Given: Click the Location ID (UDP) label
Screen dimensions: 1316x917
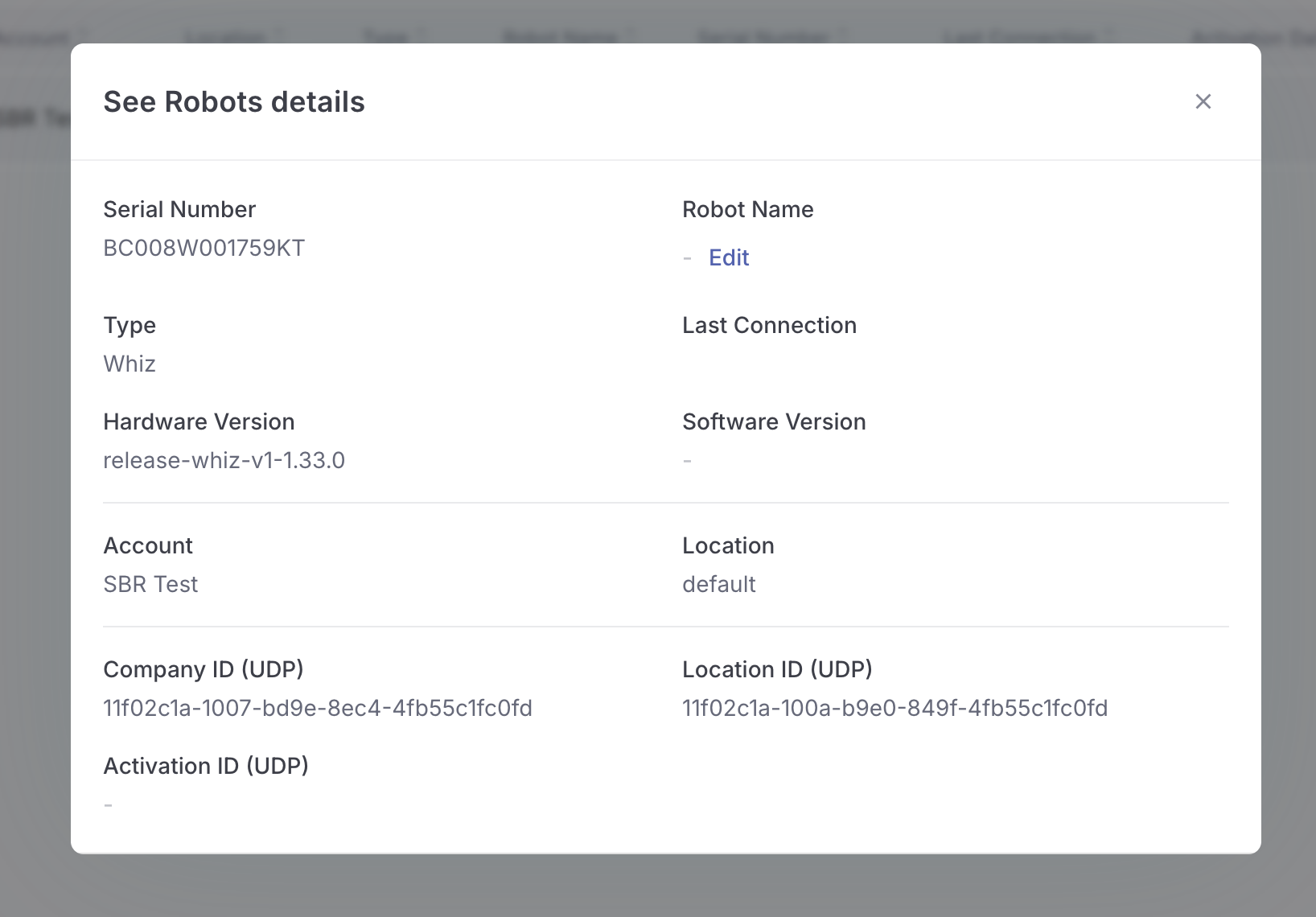Looking at the screenshot, I should [777, 669].
